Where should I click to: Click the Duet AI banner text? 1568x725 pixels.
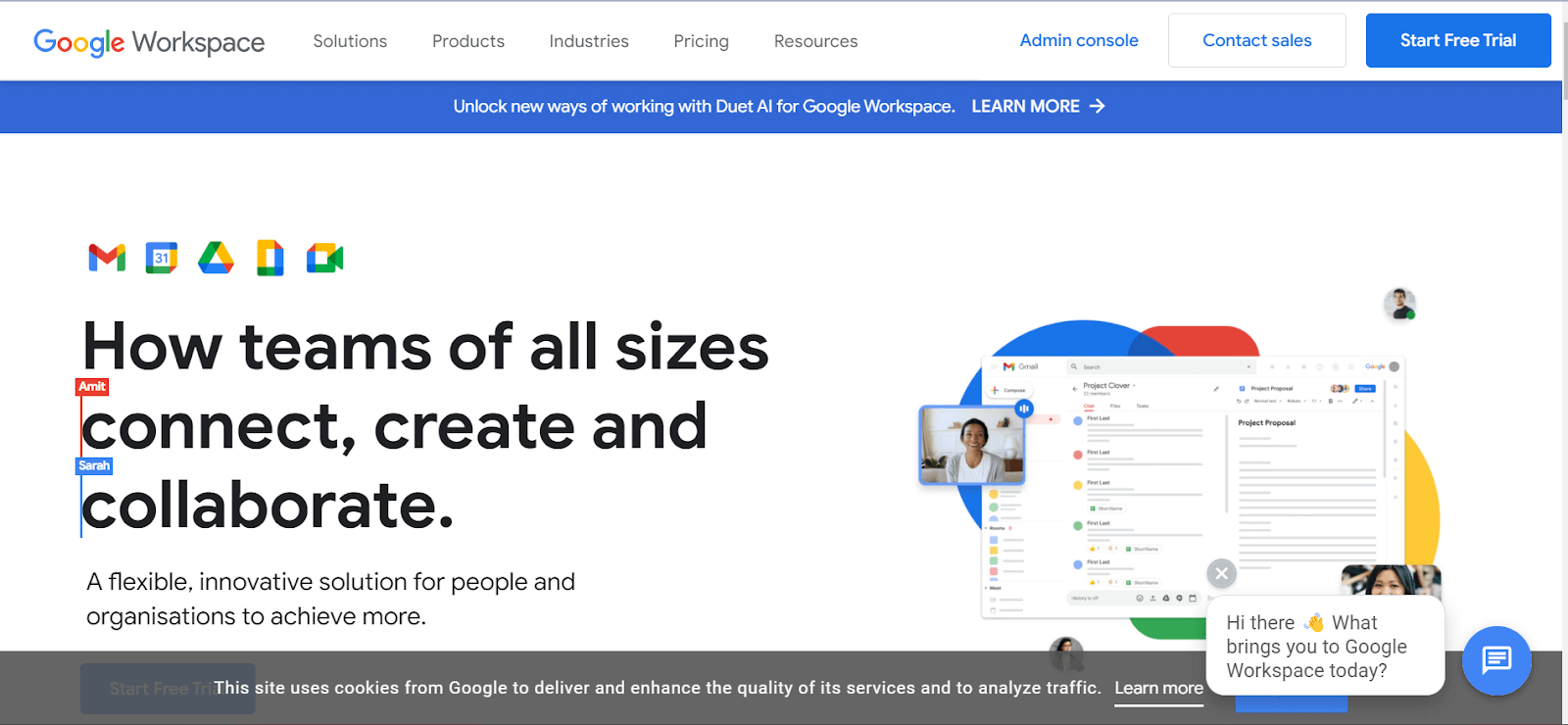click(x=704, y=106)
